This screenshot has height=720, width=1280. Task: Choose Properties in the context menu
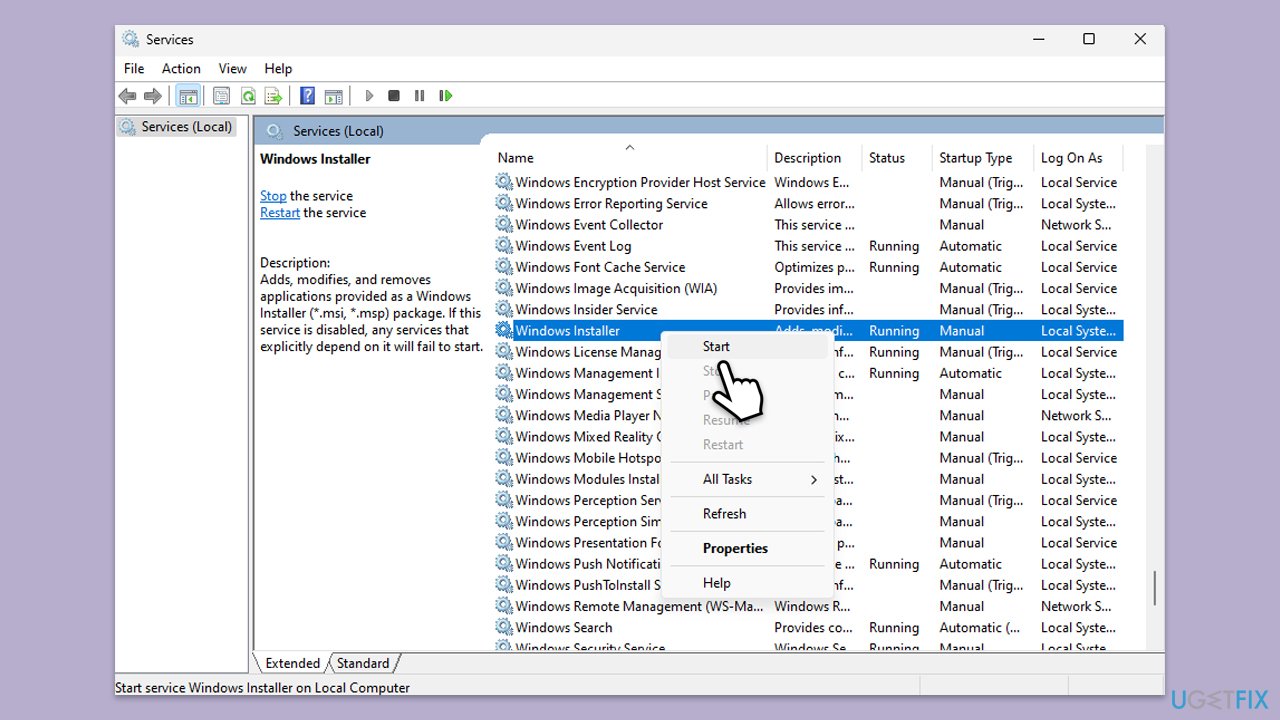(735, 548)
